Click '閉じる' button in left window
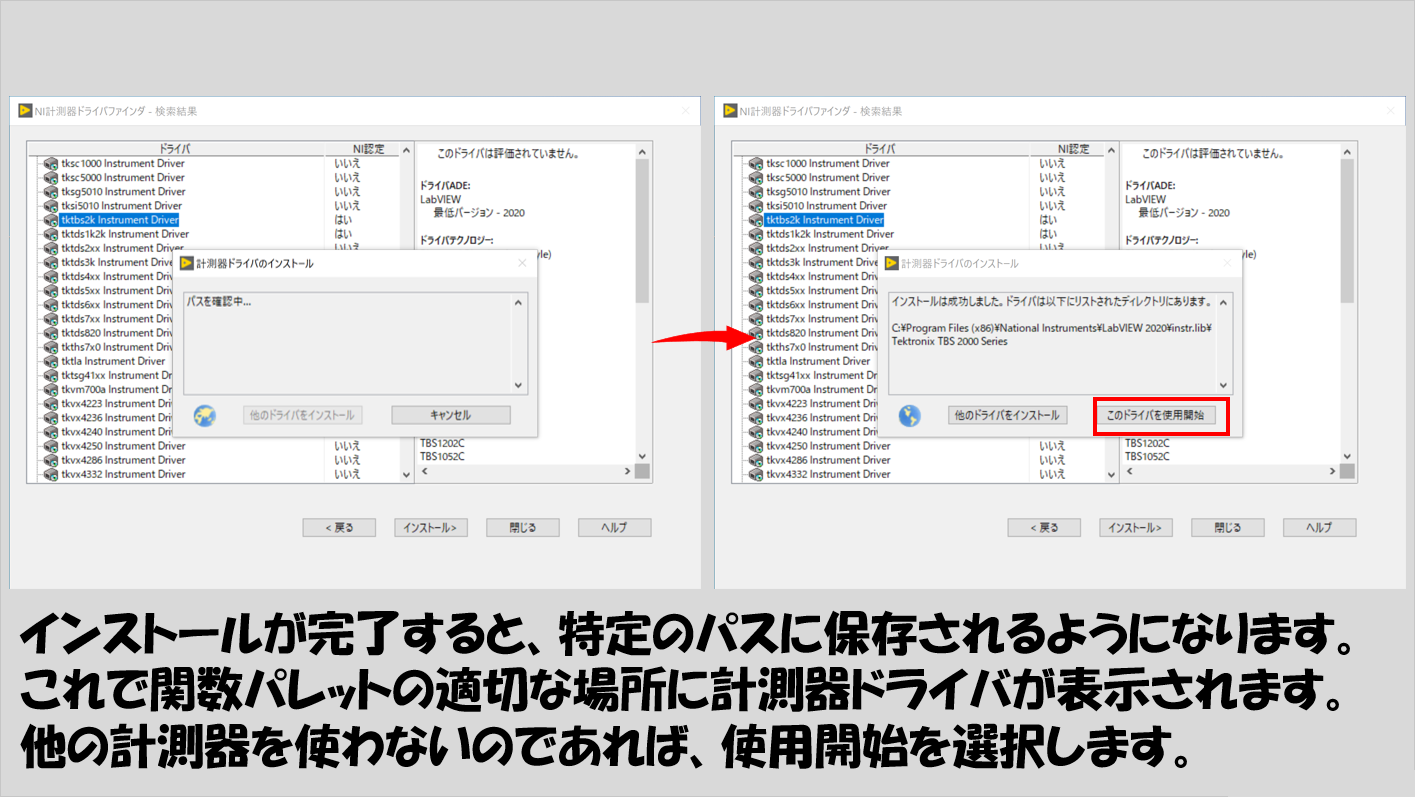The width and height of the screenshot is (1415, 797). [523, 528]
